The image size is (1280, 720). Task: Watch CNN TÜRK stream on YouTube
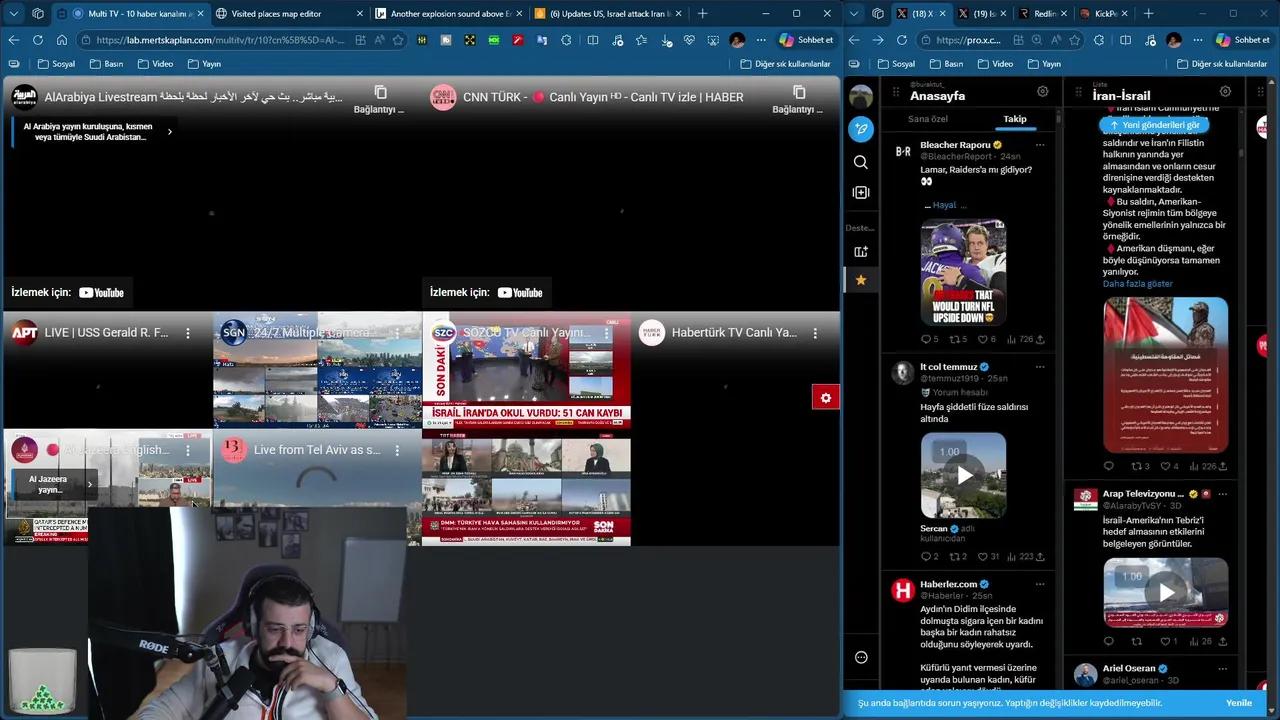coord(486,293)
